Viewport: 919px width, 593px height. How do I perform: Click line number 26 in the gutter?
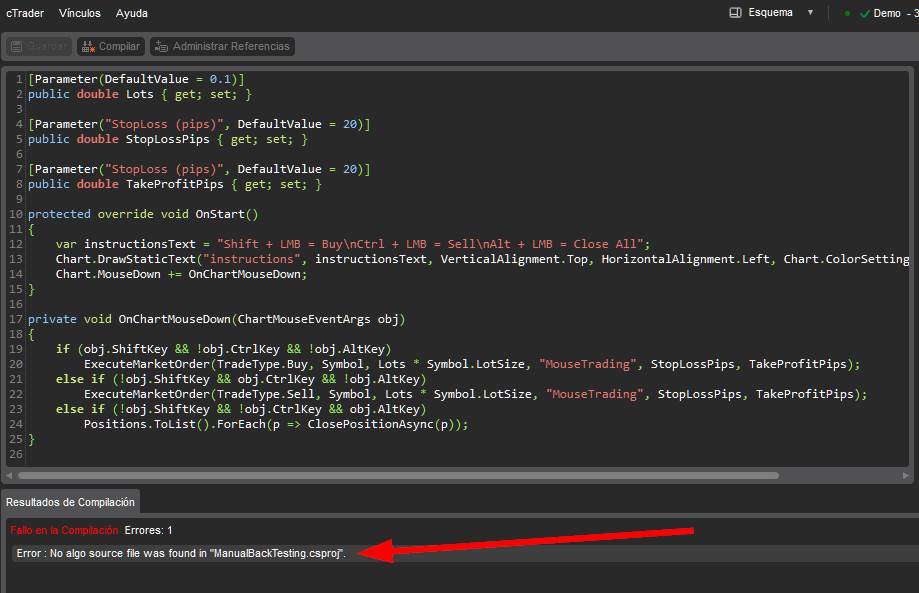pos(16,454)
